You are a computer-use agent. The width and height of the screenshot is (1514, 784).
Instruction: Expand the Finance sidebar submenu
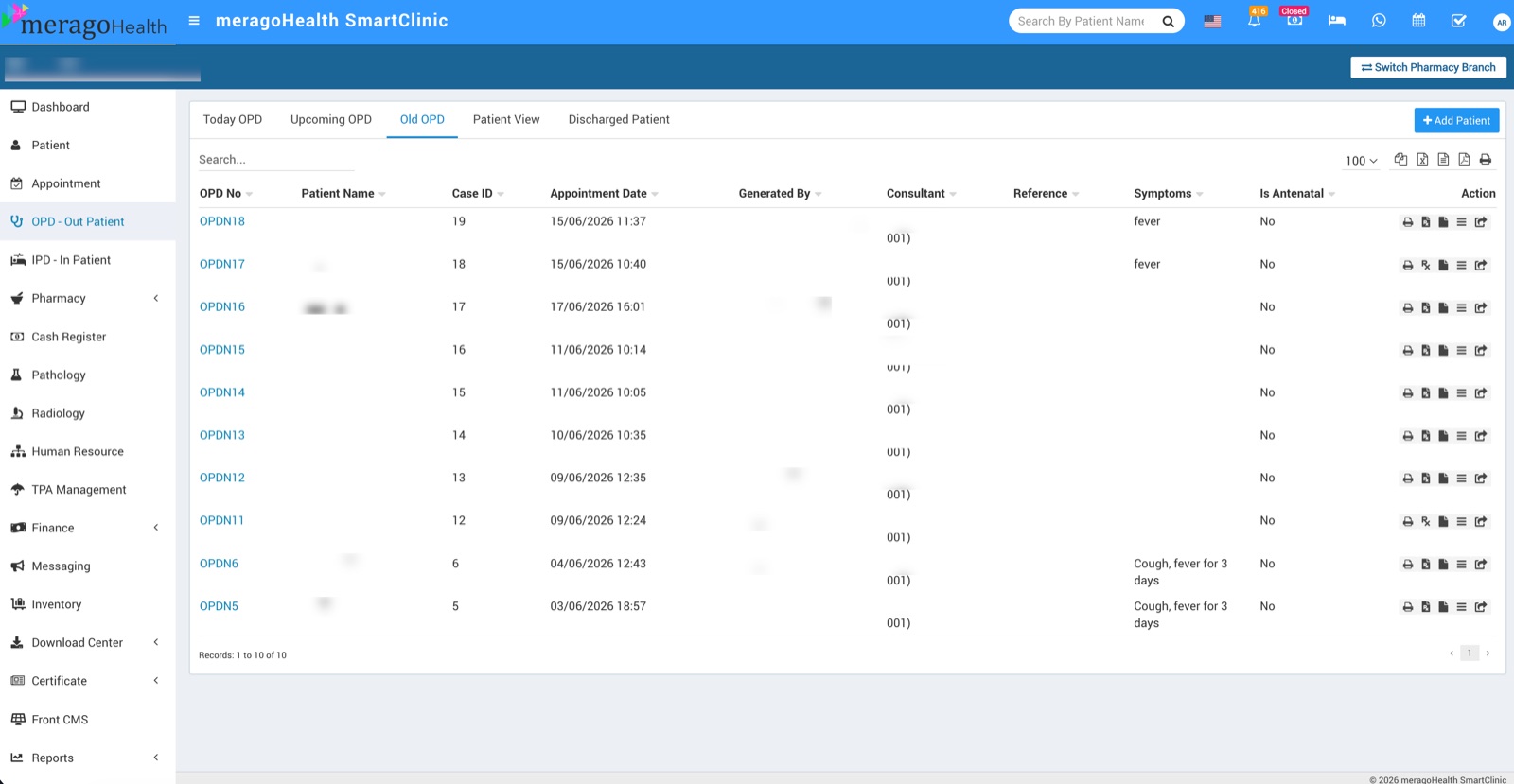click(x=87, y=528)
